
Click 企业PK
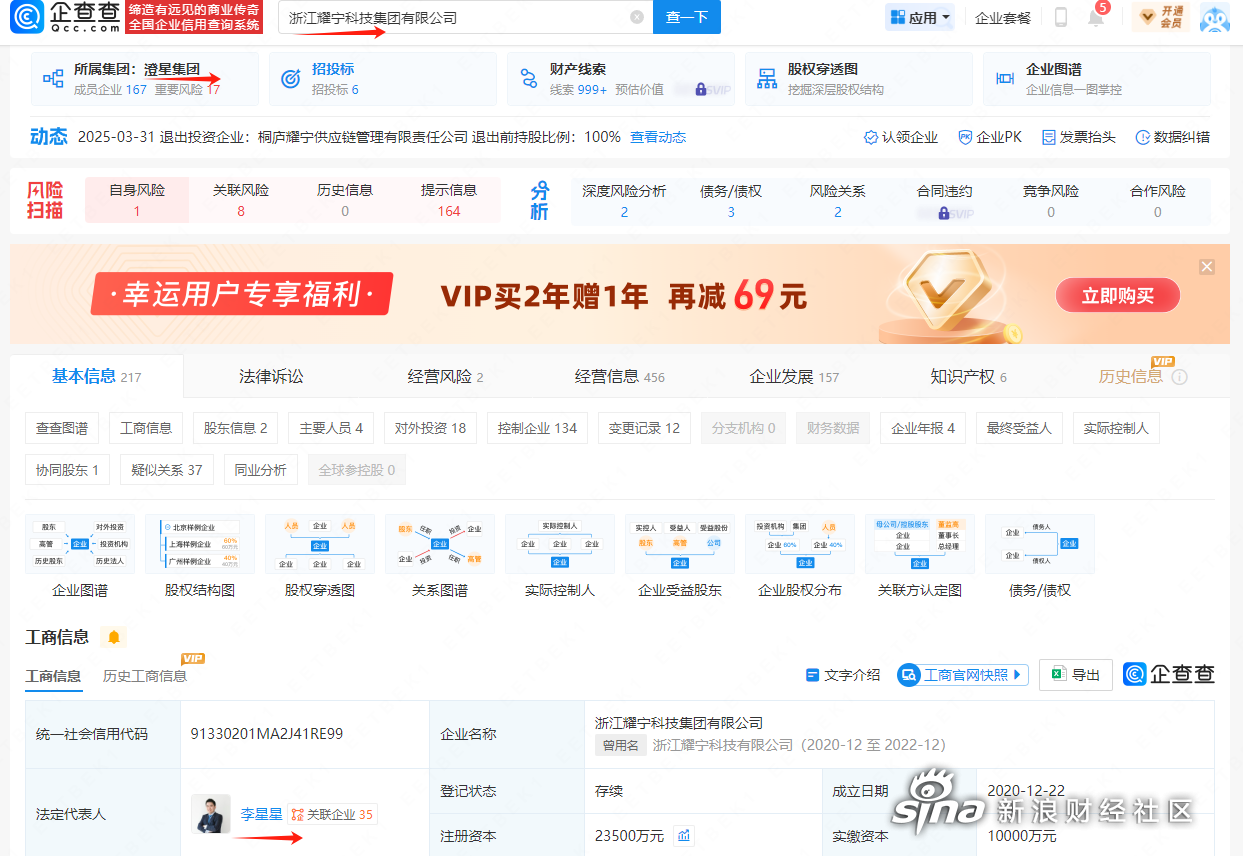[989, 137]
